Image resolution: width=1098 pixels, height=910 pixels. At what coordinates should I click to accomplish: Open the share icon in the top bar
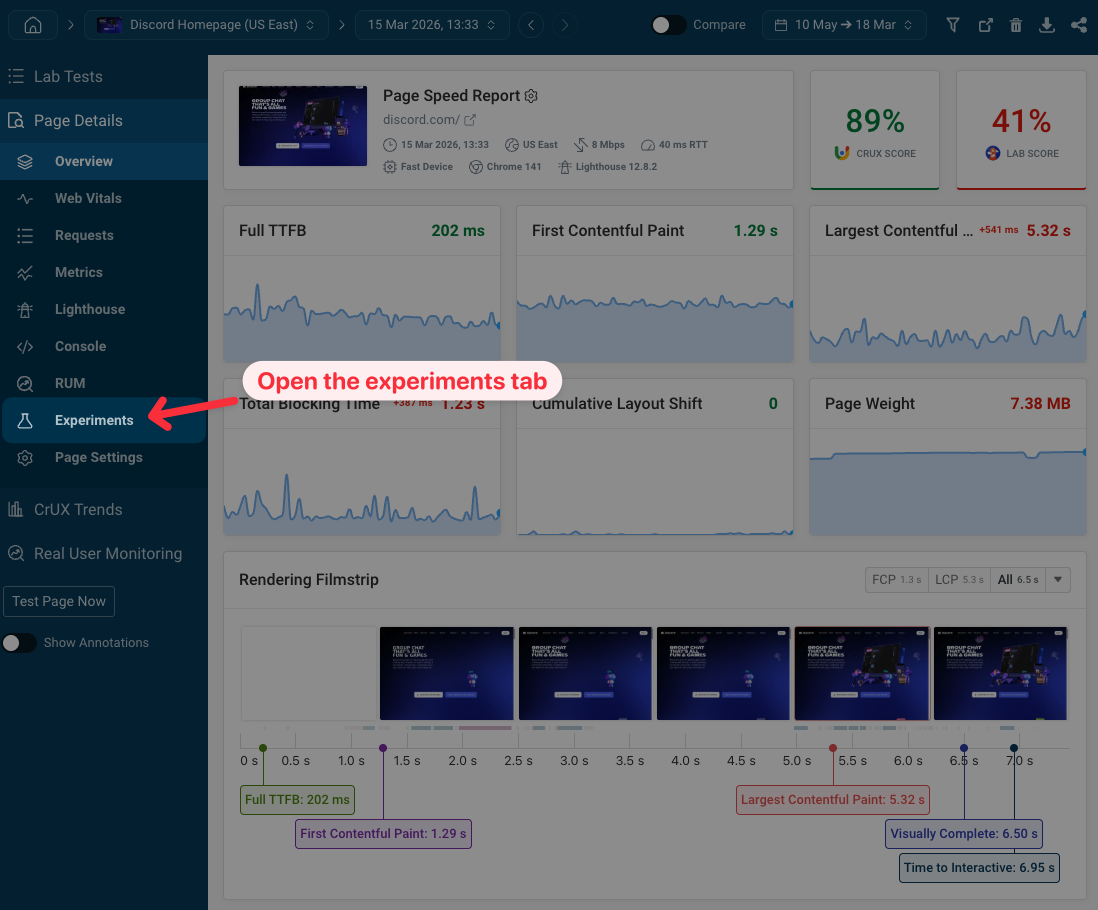[1079, 25]
